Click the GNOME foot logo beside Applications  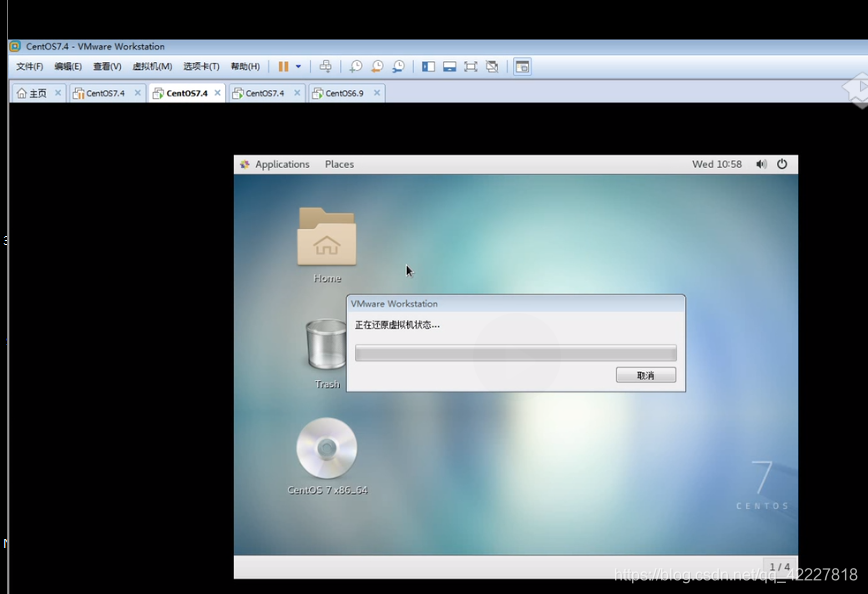(245, 164)
